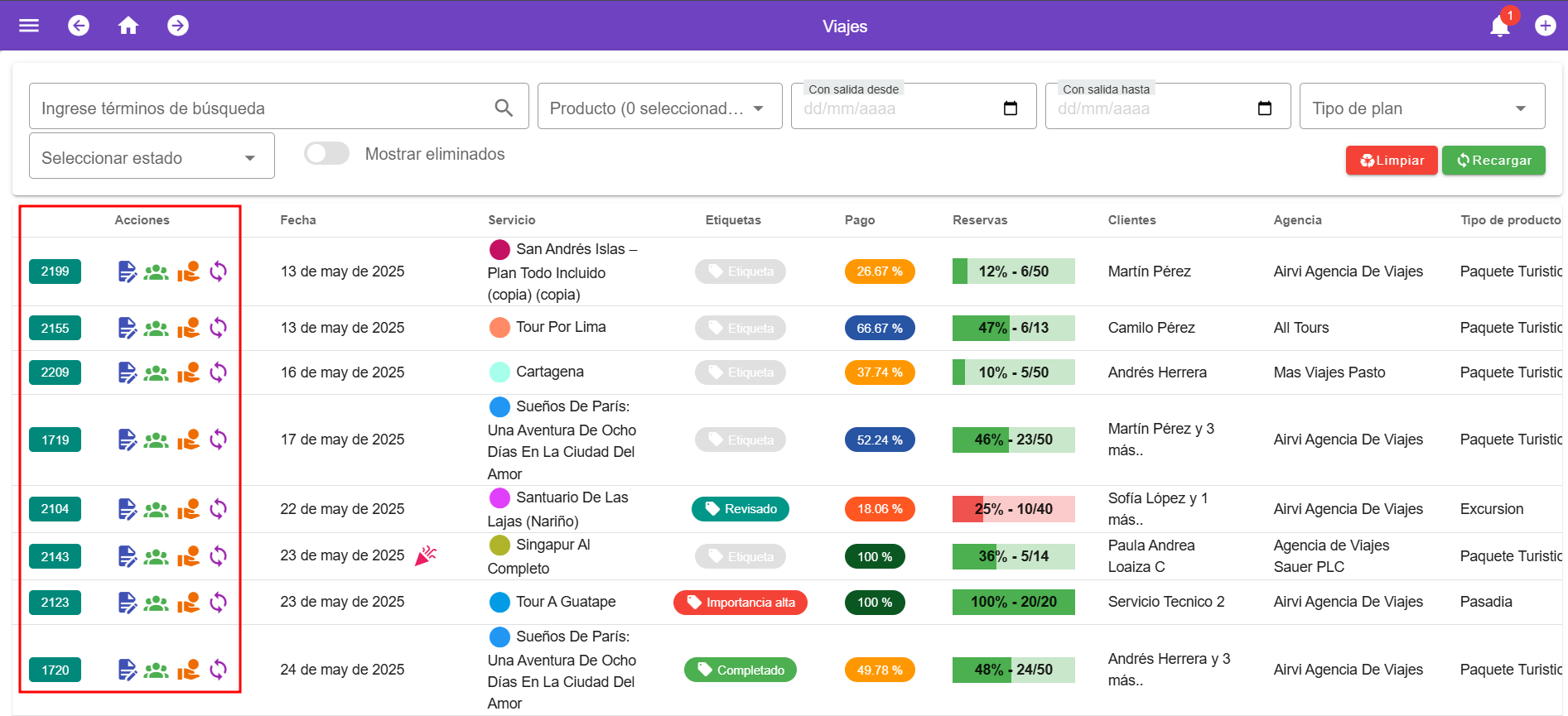
Task: Open passengers group icon for trip 2155
Action: (x=156, y=329)
